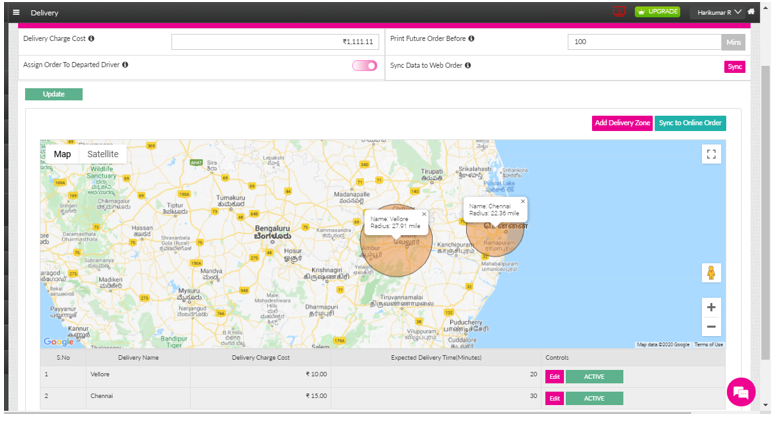
Task: Switch to Satellite view tab
Action: pos(103,154)
